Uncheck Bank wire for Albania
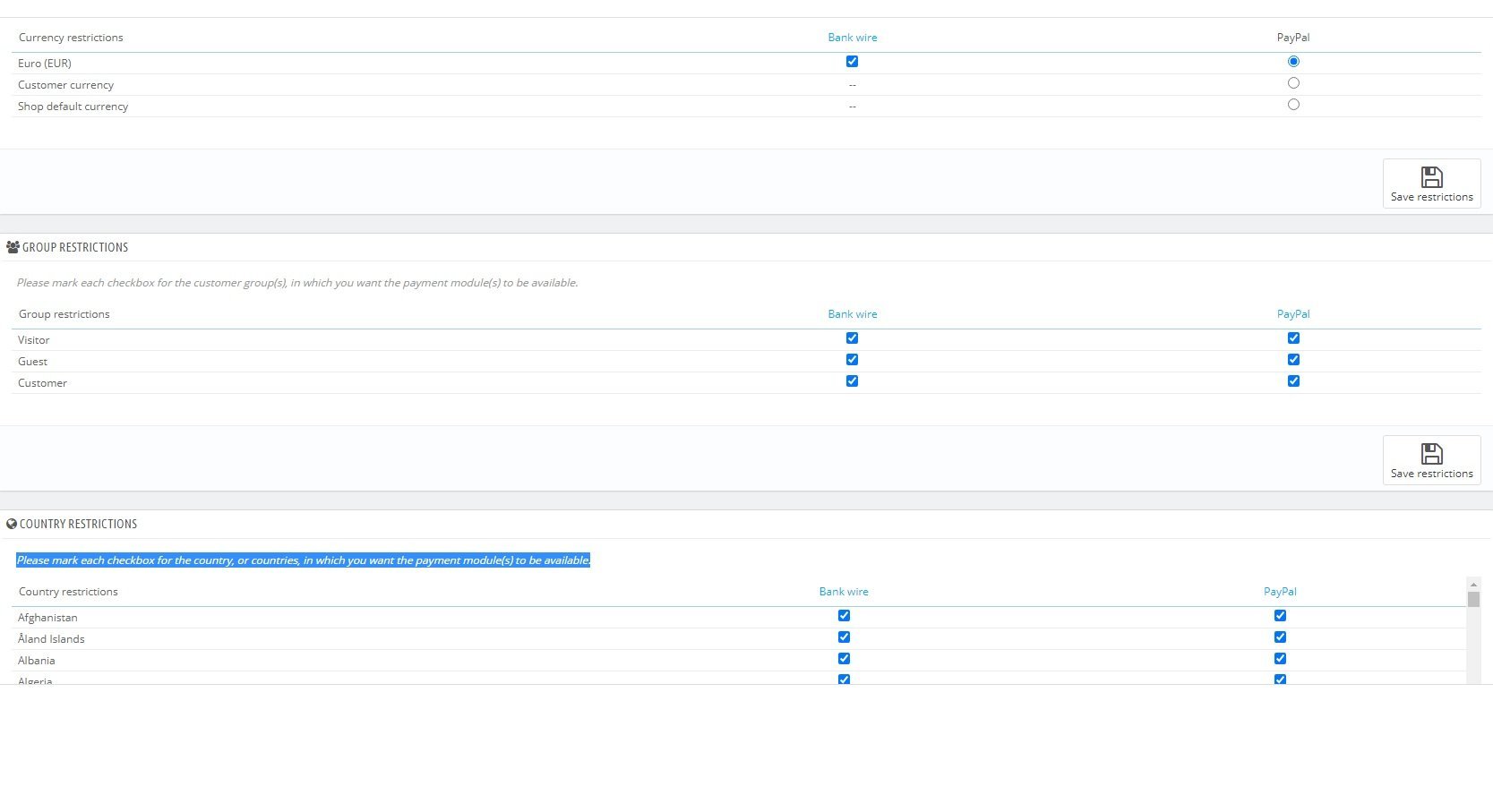The image size is (1493, 812). point(844,659)
